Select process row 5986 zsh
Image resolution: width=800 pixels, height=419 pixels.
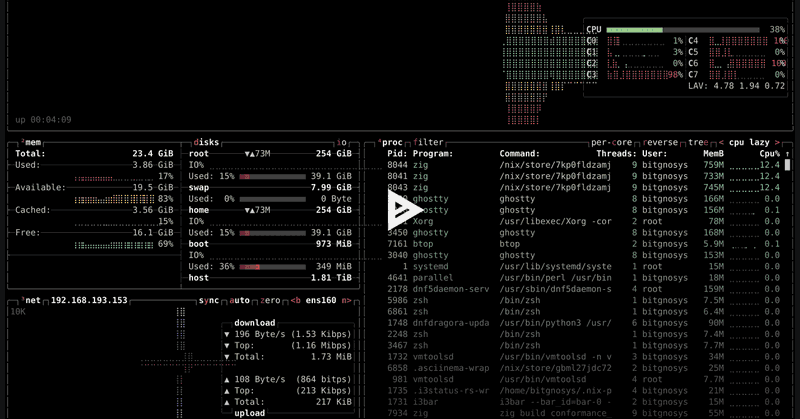(x=583, y=300)
